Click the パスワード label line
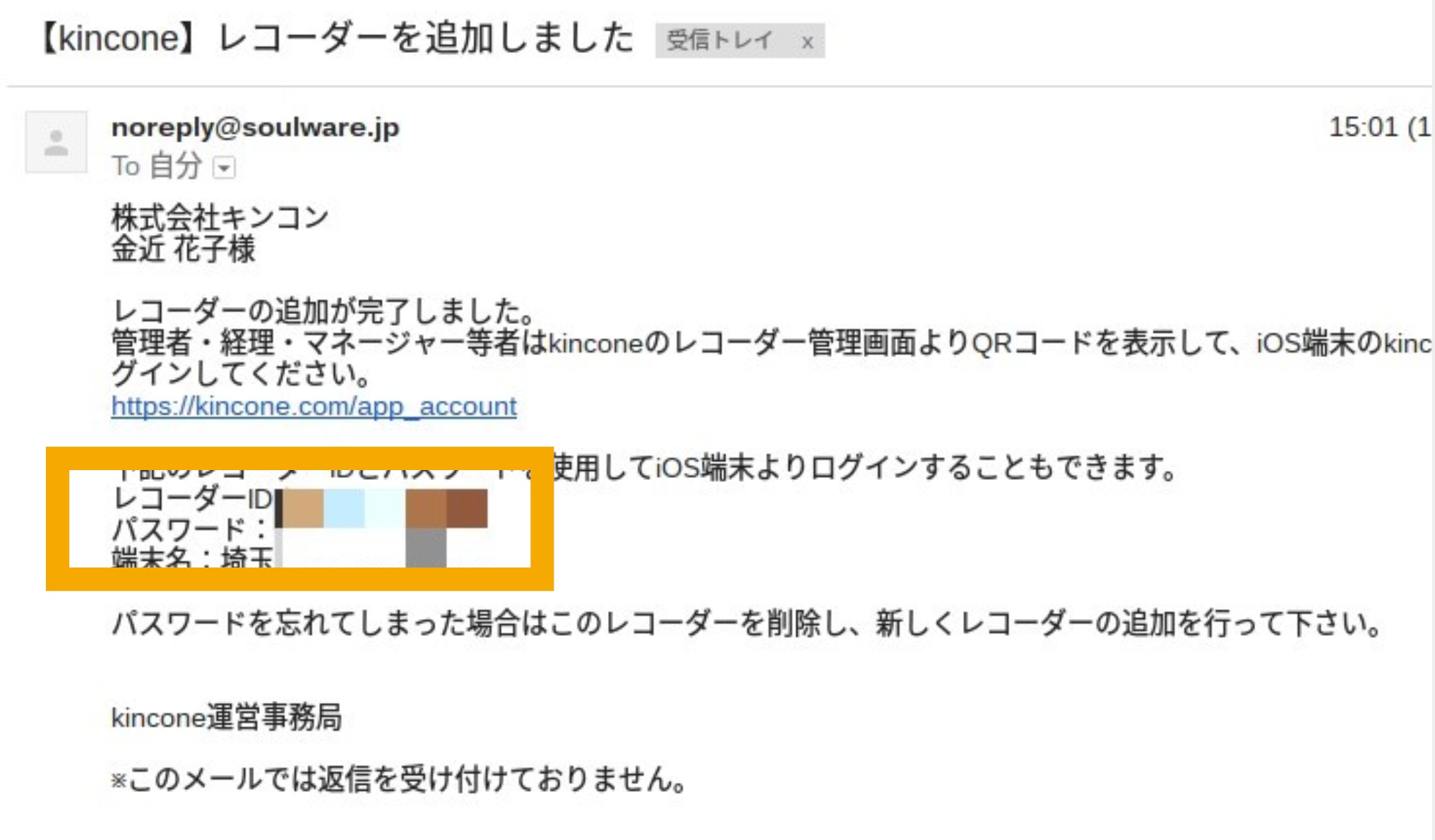1435x840 pixels. click(x=190, y=529)
